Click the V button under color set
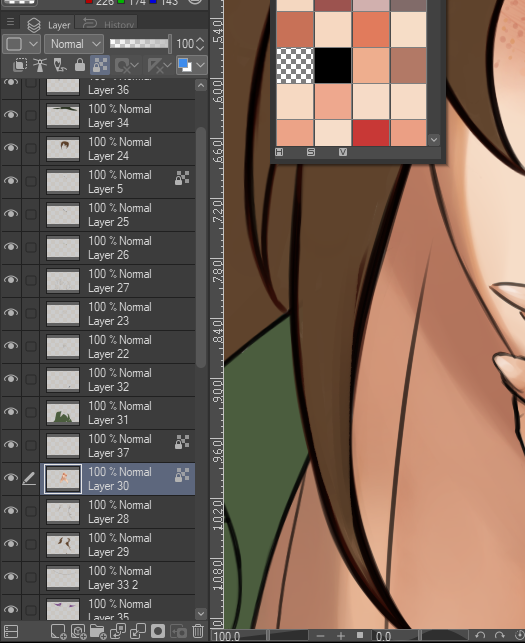This screenshot has height=643, width=525. click(x=343, y=152)
